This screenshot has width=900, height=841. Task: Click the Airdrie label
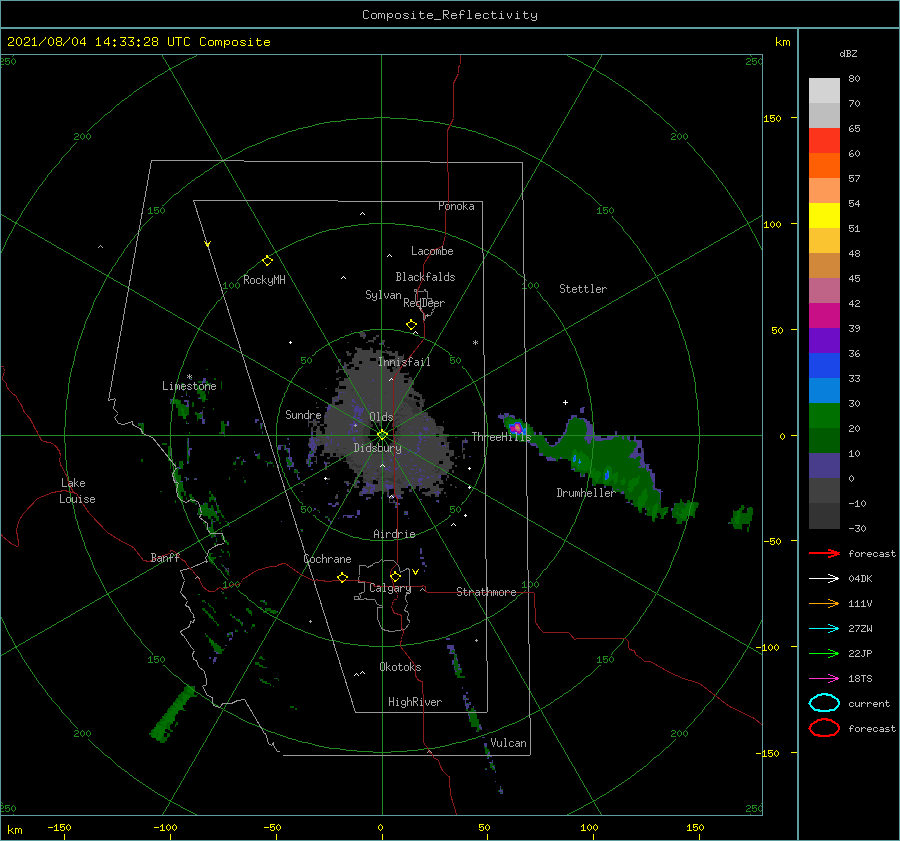(x=394, y=534)
